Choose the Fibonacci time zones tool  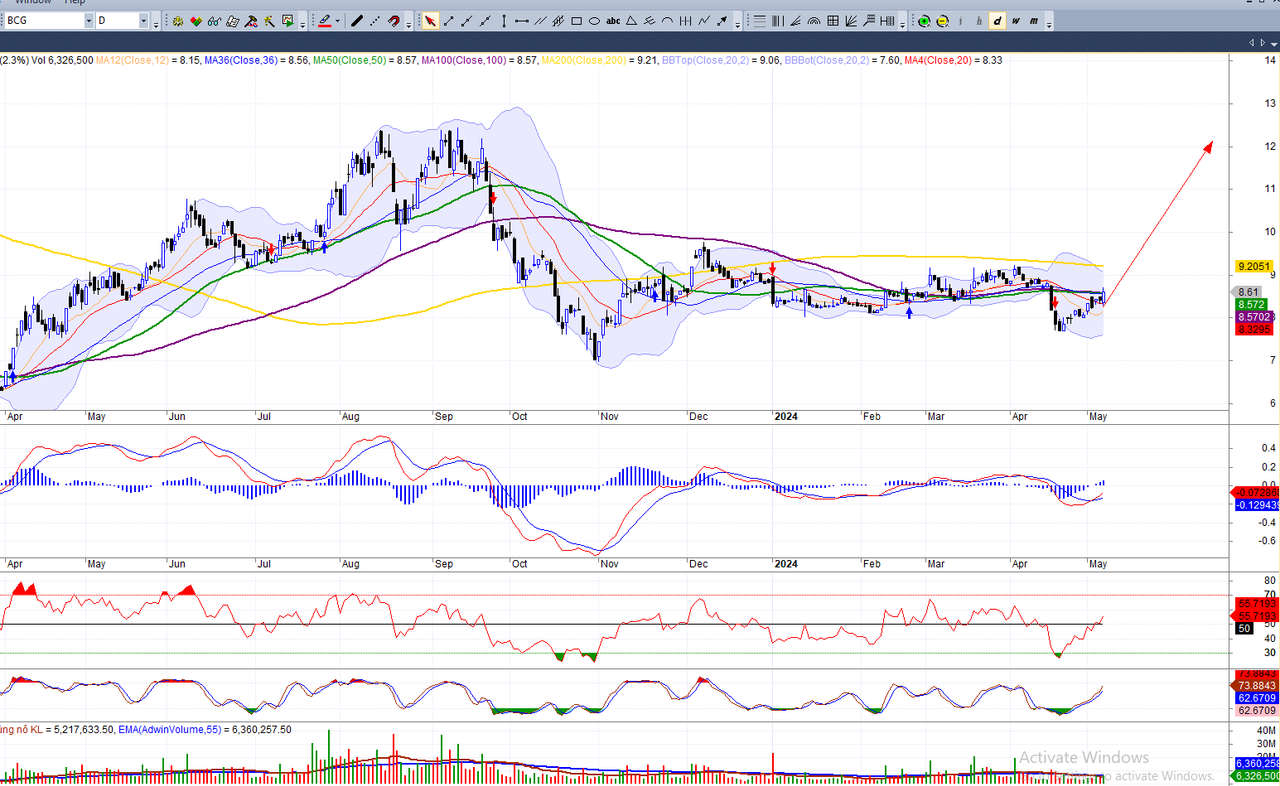(778, 21)
